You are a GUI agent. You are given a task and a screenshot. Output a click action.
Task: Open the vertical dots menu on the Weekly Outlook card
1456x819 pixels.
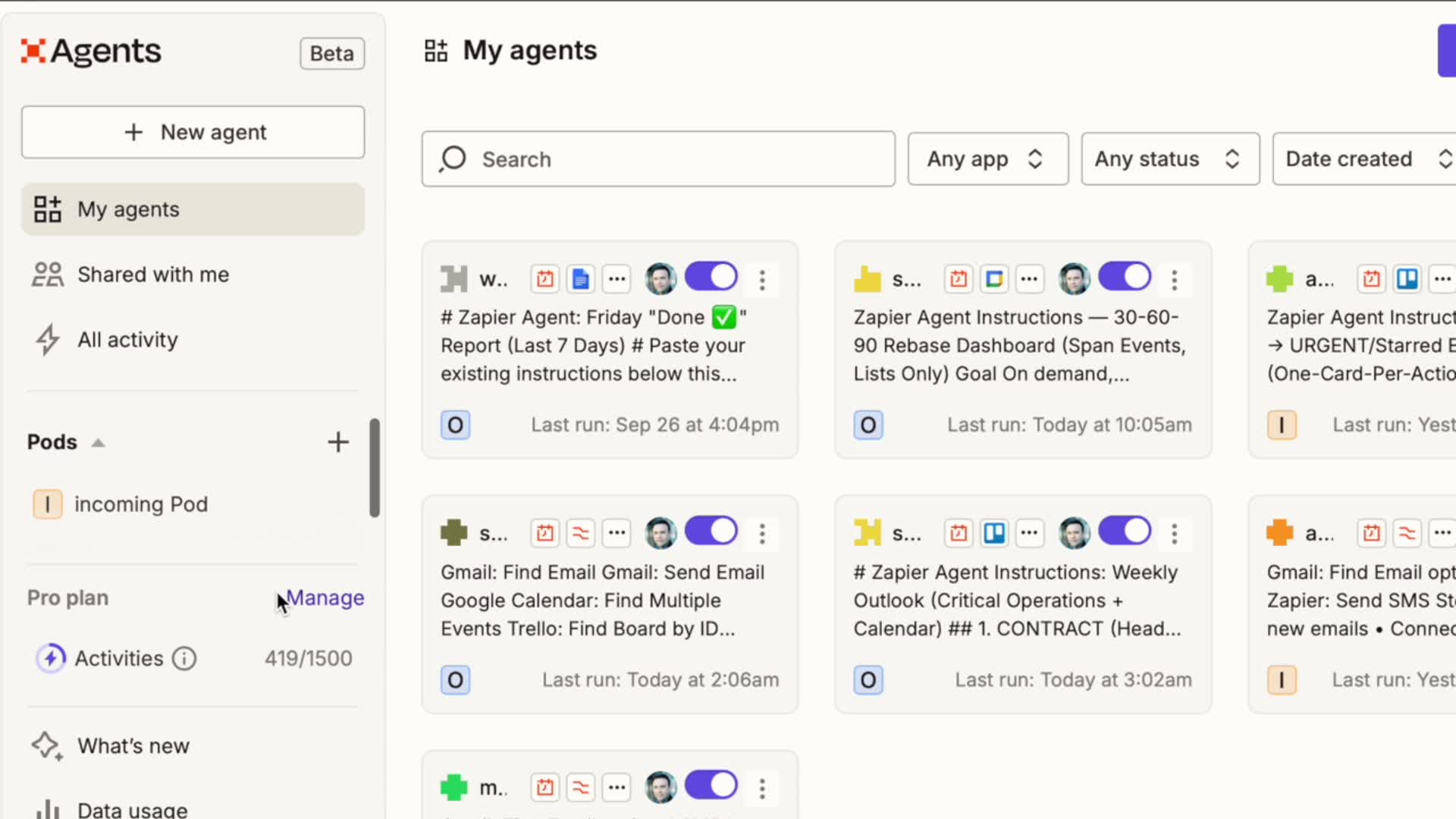[x=1175, y=534]
